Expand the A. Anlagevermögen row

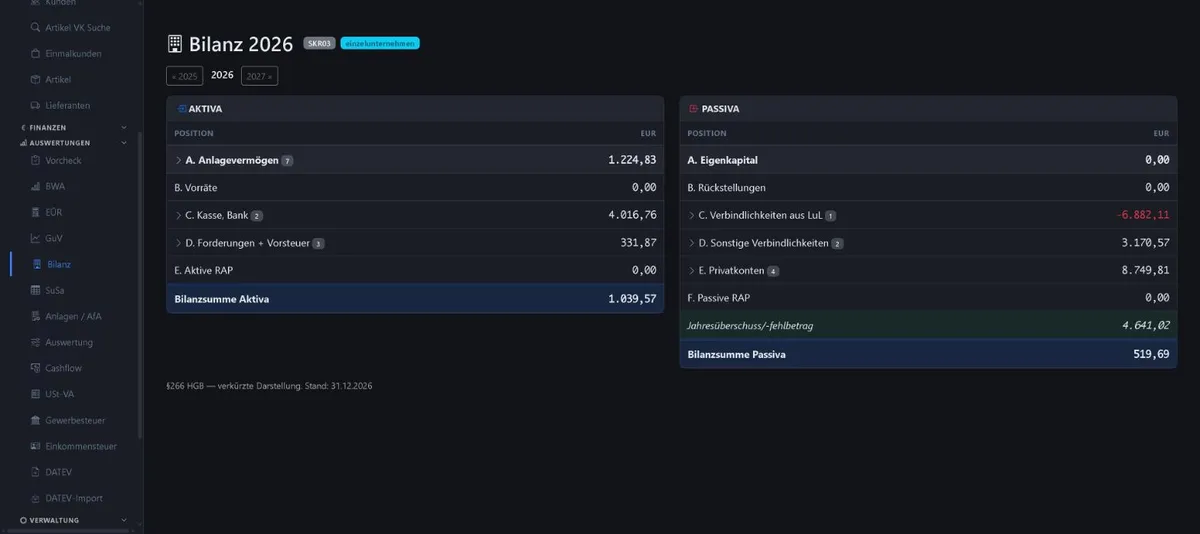click(x=178, y=160)
